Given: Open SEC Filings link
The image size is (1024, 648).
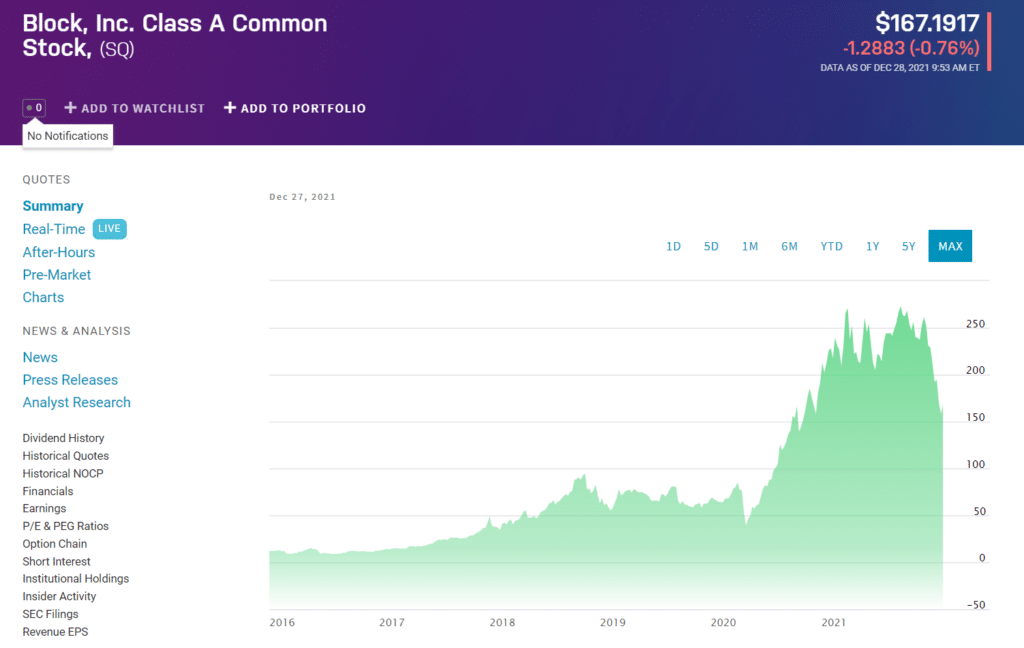Looking at the screenshot, I should pos(50,614).
